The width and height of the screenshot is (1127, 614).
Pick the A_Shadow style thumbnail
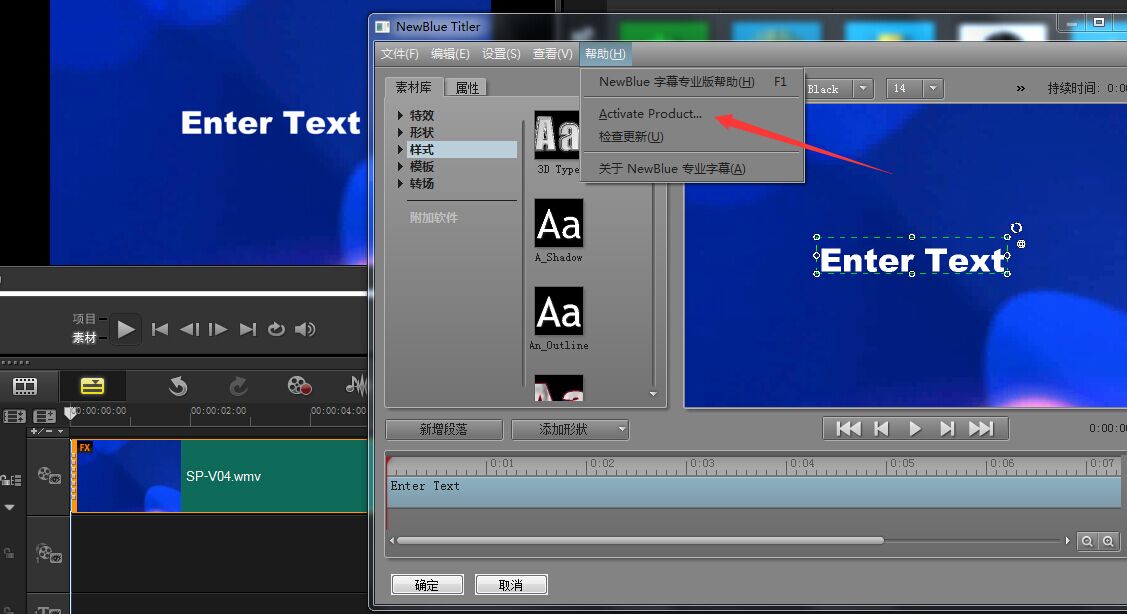coord(558,223)
